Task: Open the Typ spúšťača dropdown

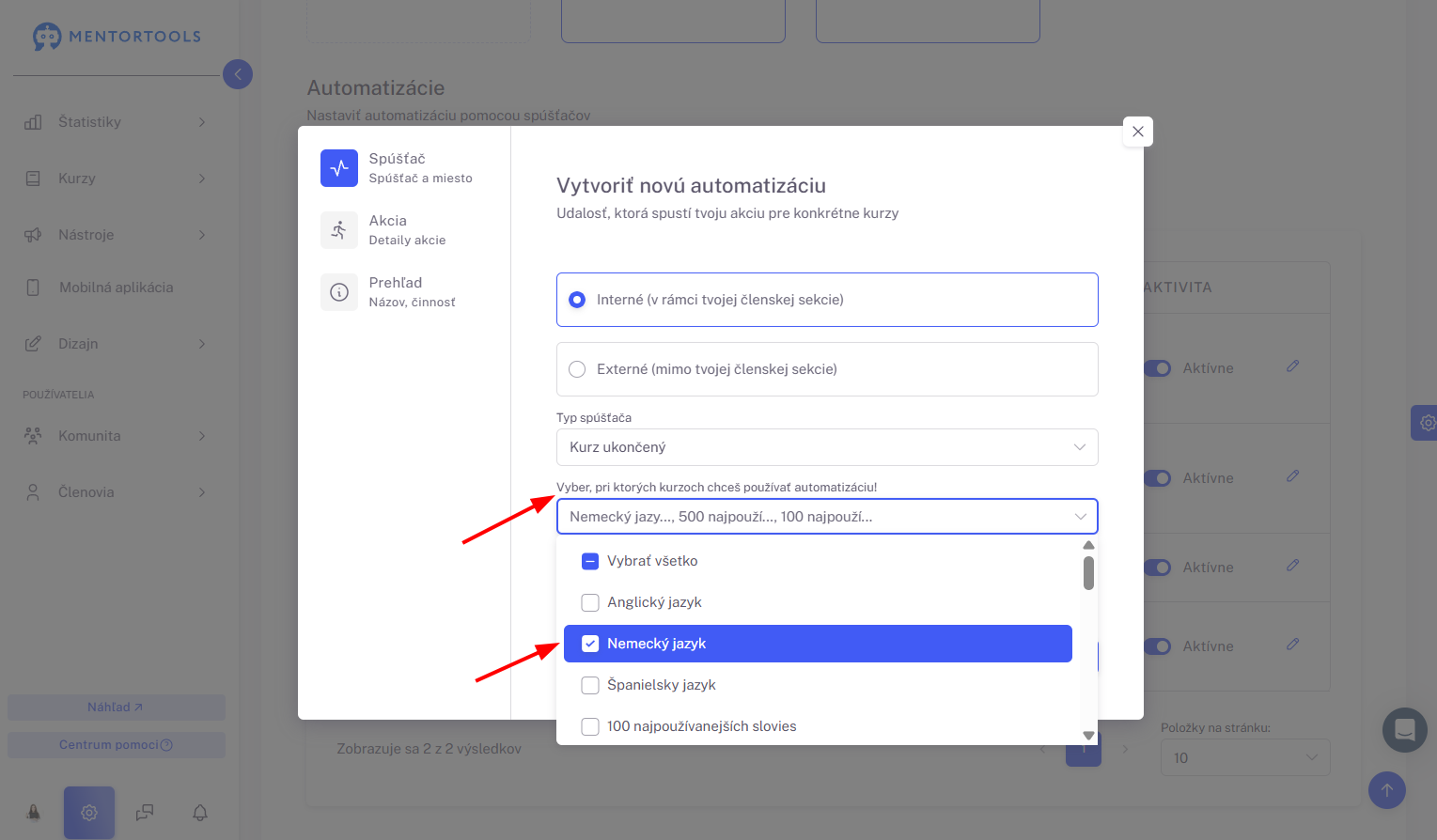Action: pos(827,447)
